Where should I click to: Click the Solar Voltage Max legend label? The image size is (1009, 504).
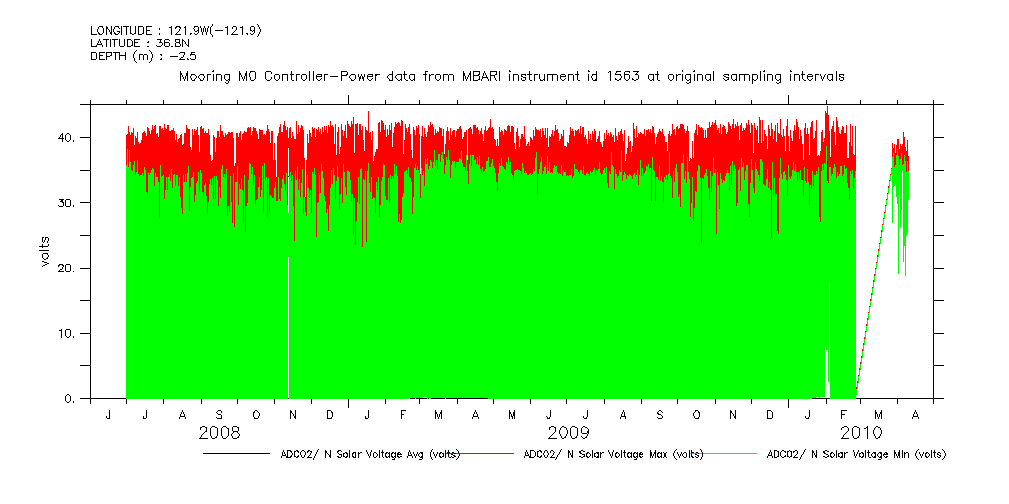(x=610, y=454)
